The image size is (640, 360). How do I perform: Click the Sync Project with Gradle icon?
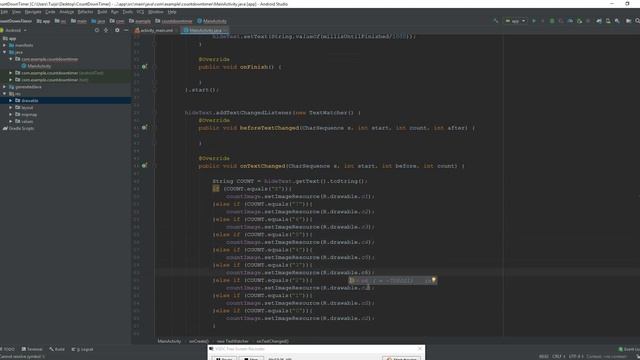(x=599, y=21)
